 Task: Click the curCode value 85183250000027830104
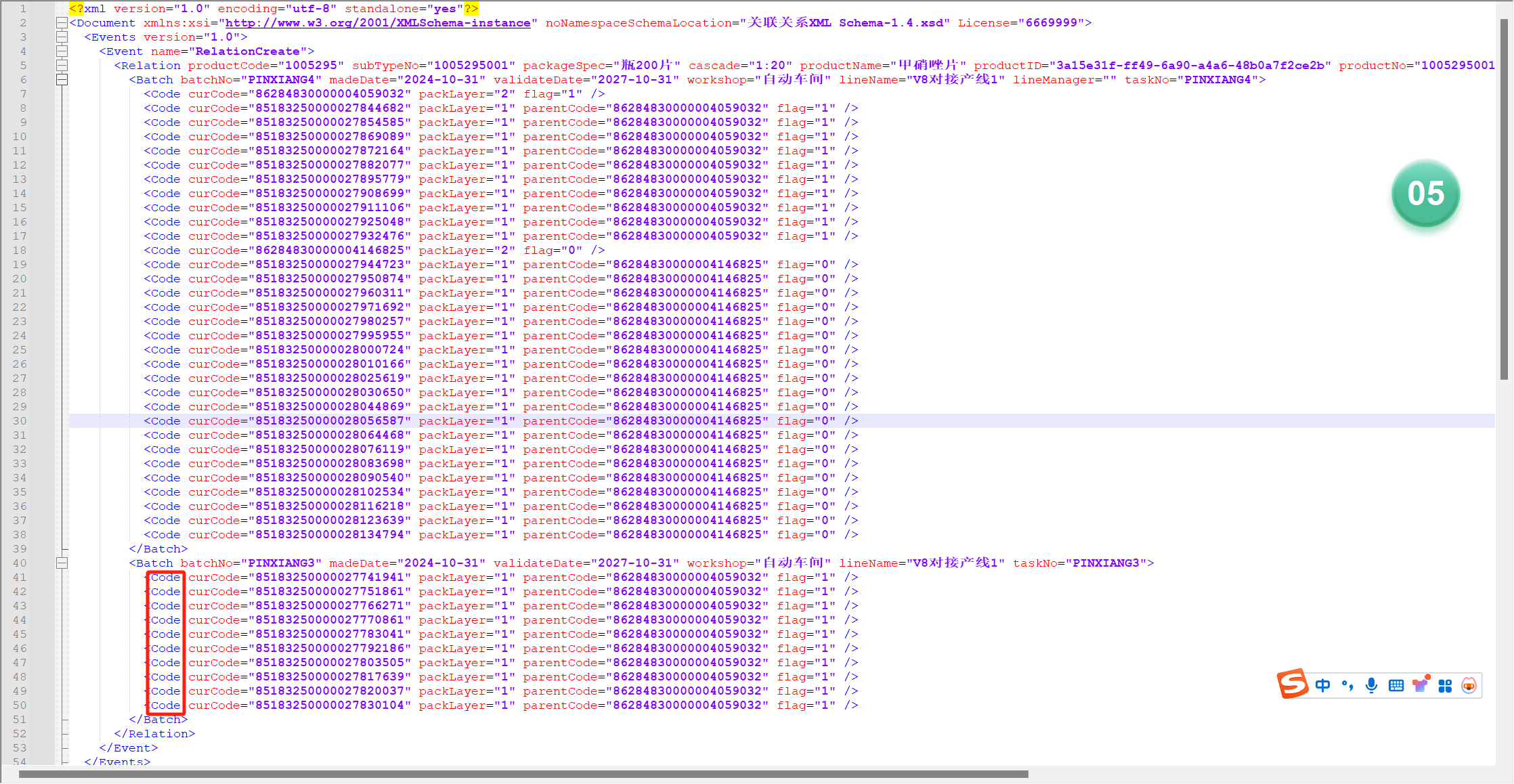click(x=330, y=705)
